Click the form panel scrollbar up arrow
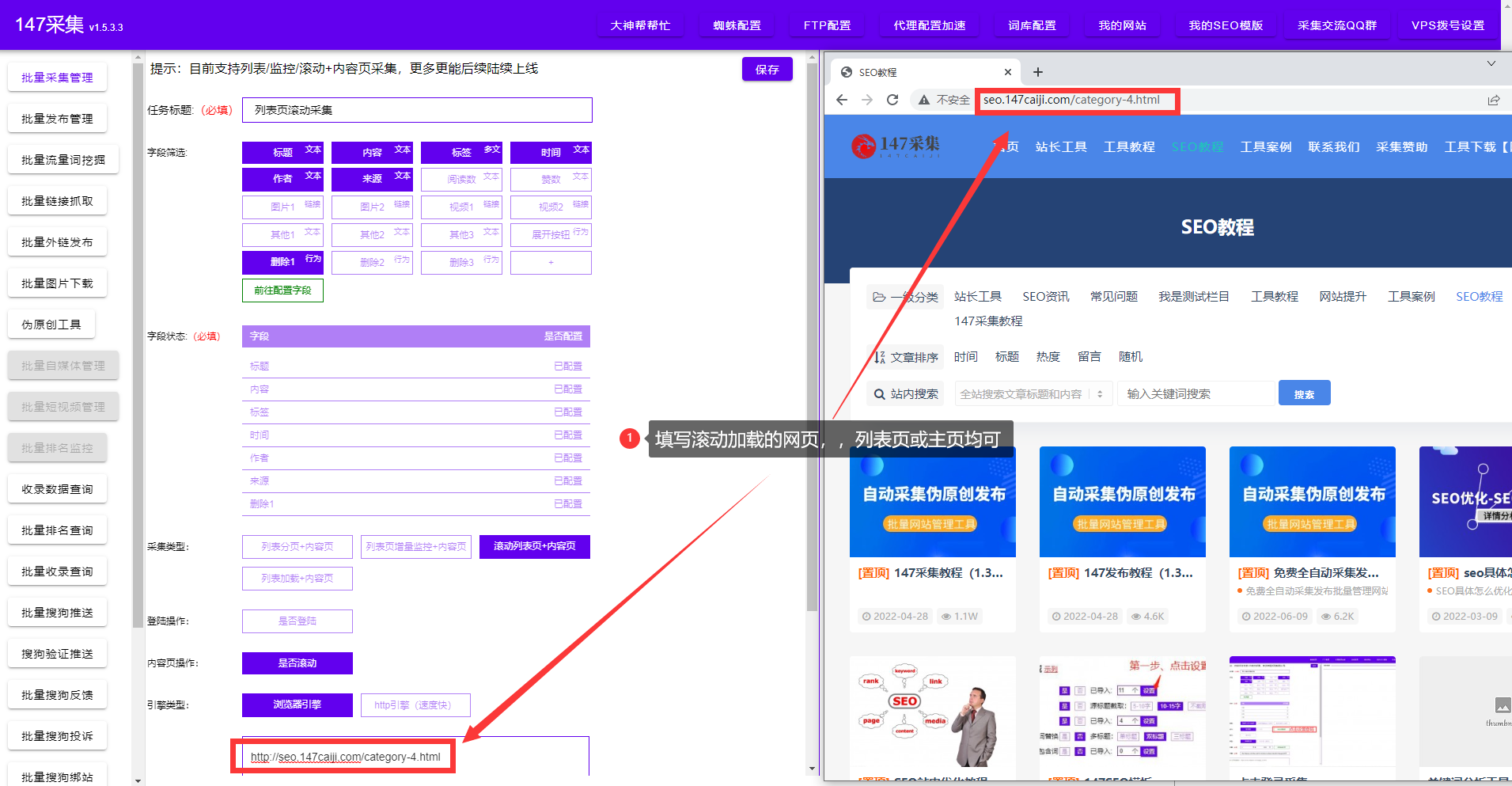The height and width of the screenshot is (786, 1512). (x=812, y=57)
